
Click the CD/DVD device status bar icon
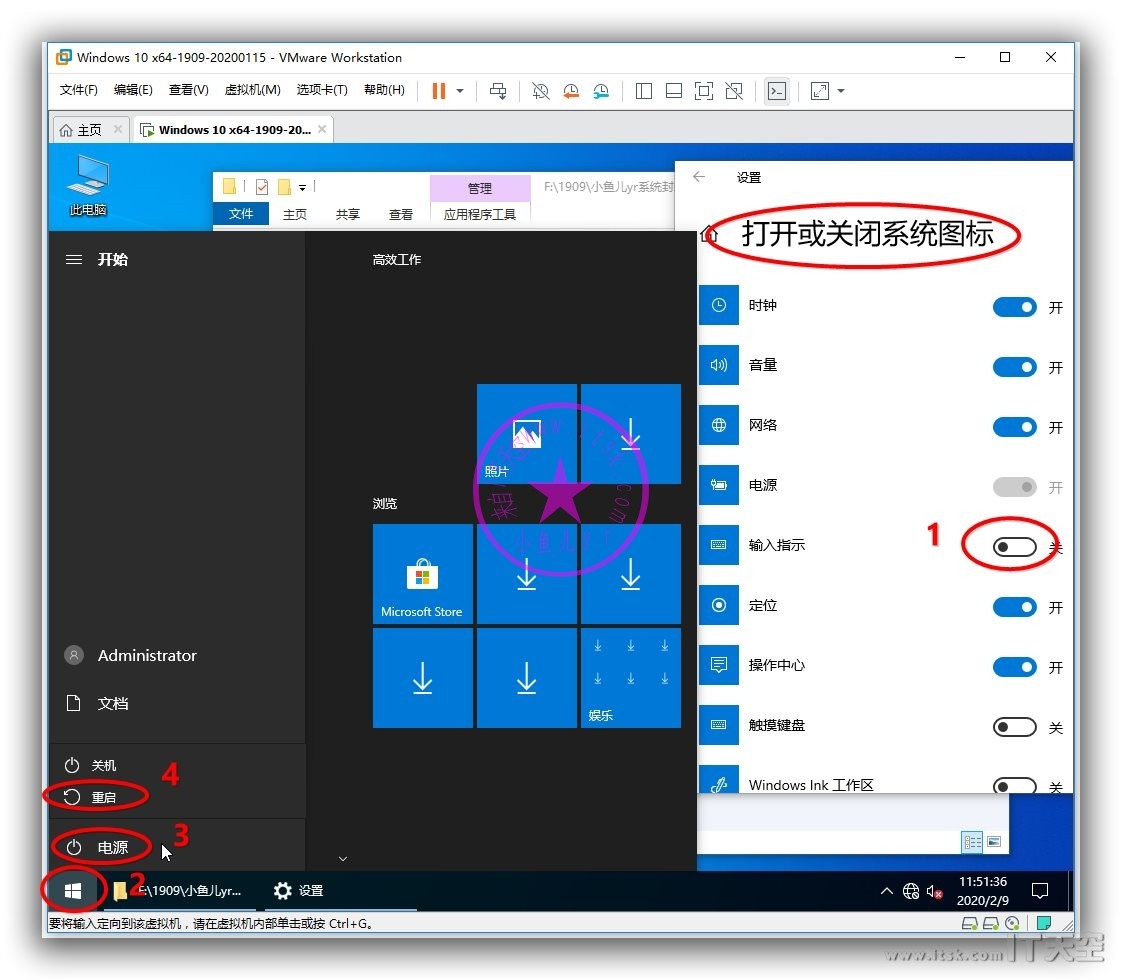tap(1012, 923)
